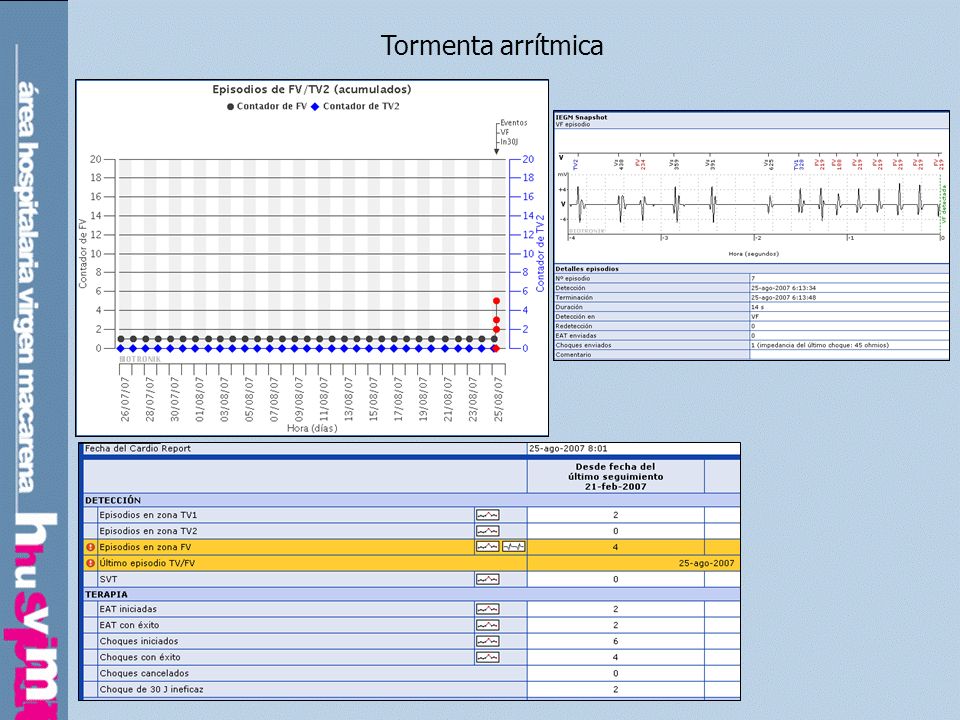Click 'Fecha del Cardio Report' label

point(138,449)
